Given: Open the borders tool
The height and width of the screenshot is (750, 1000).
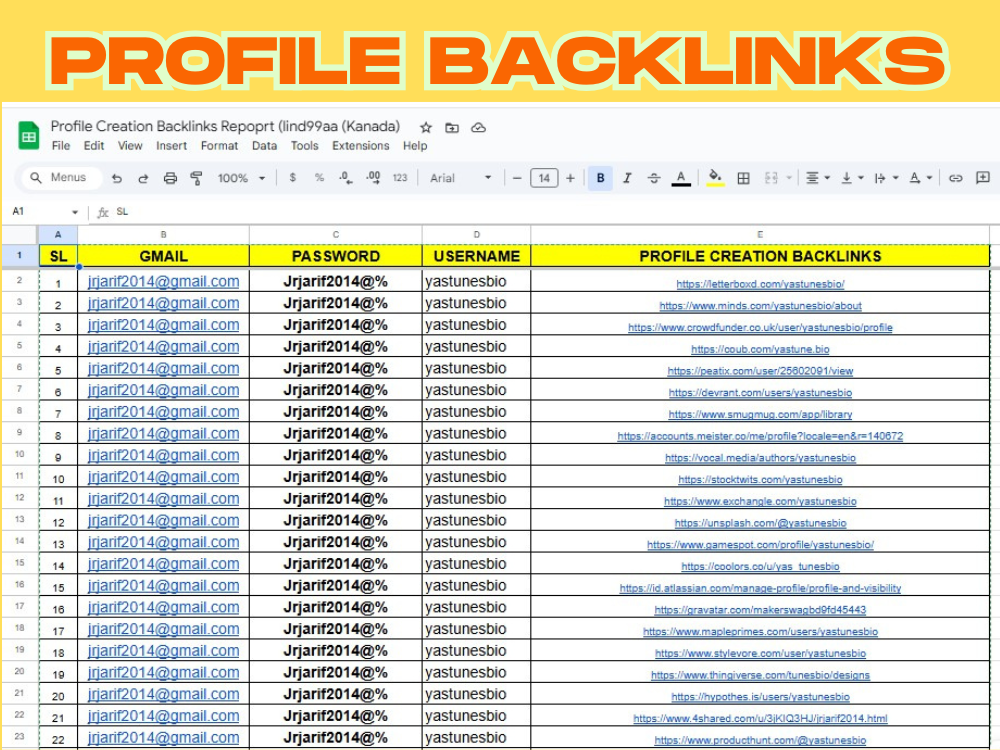Looking at the screenshot, I should point(743,178).
